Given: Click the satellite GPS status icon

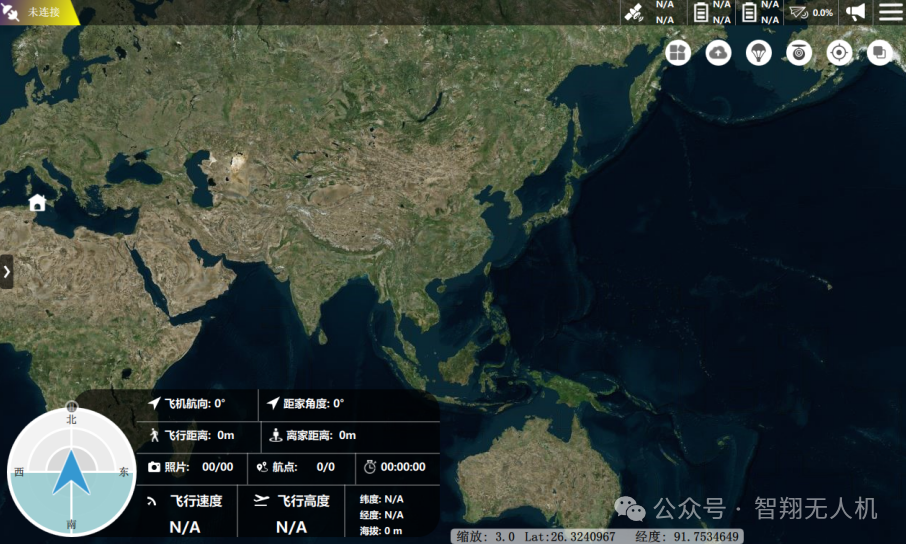Looking at the screenshot, I should (x=634, y=12).
